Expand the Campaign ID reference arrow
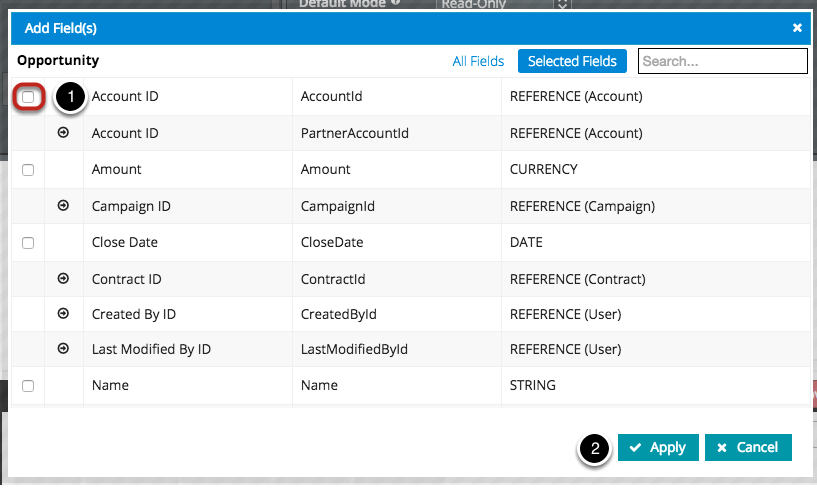 (64, 206)
